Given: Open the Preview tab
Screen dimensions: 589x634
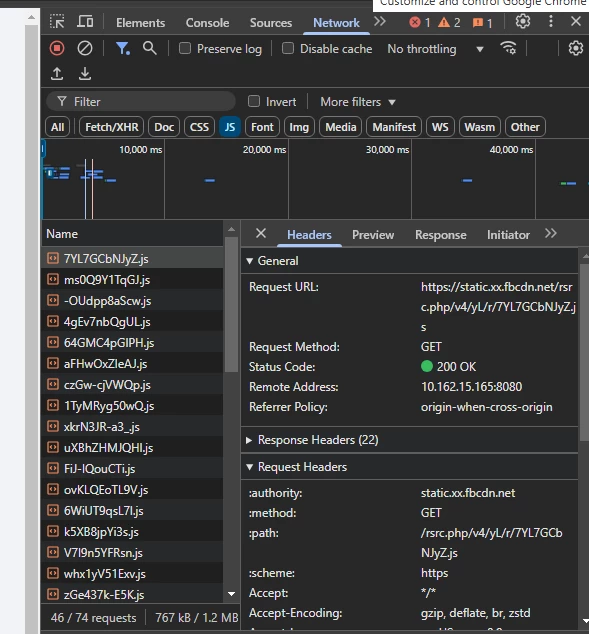Looking at the screenshot, I should coord(373,235).
